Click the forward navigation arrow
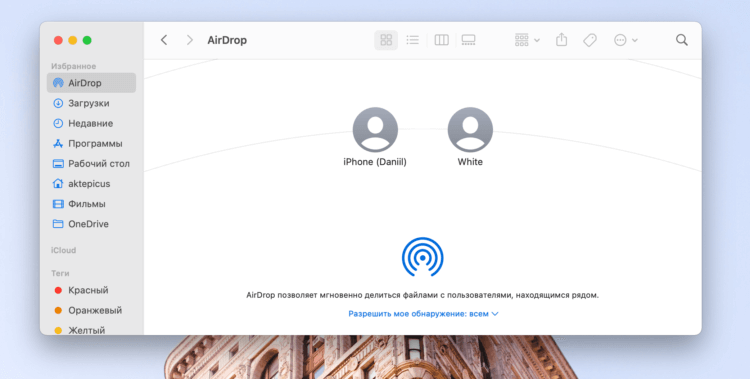The image size is (750, 379). click(x=190, y=40)
